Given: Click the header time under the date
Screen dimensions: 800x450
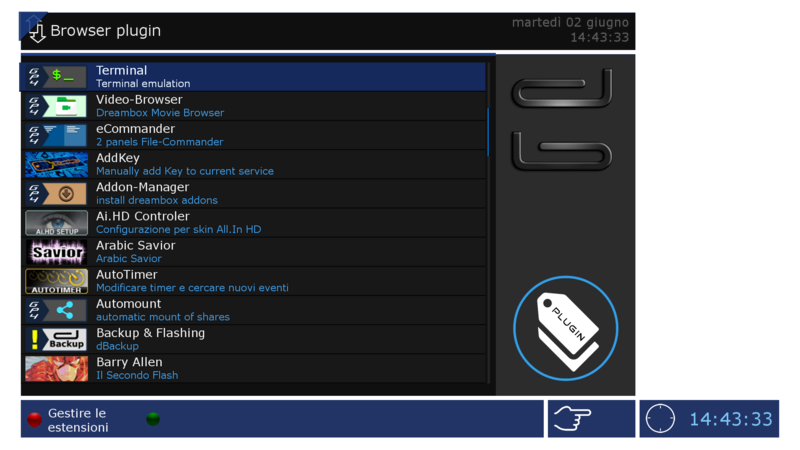Looking at the screenshot, I should [599, 37].
